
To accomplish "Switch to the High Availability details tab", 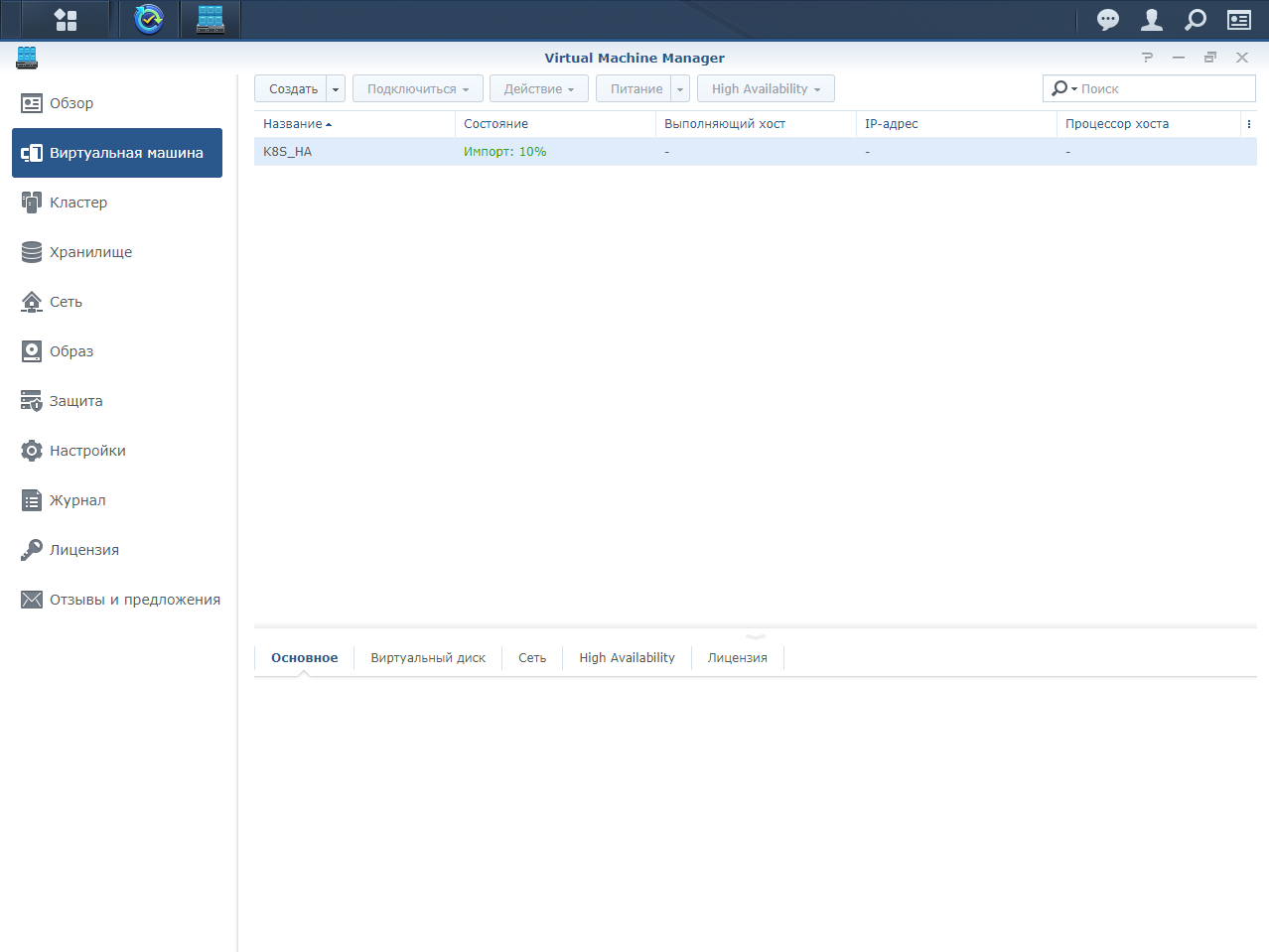I will (627, 658).
